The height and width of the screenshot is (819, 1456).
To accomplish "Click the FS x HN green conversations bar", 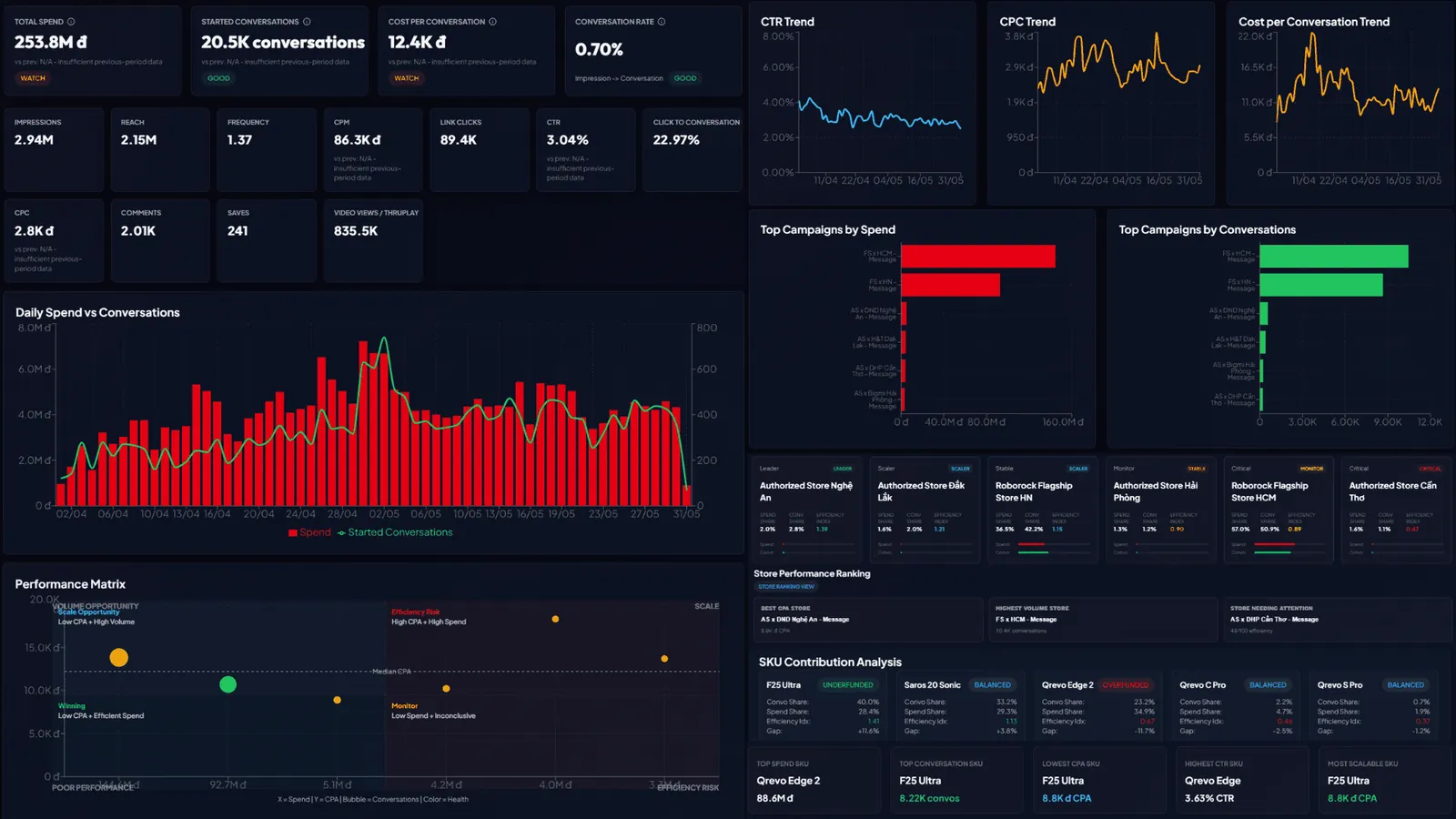I will [1321, 285].
